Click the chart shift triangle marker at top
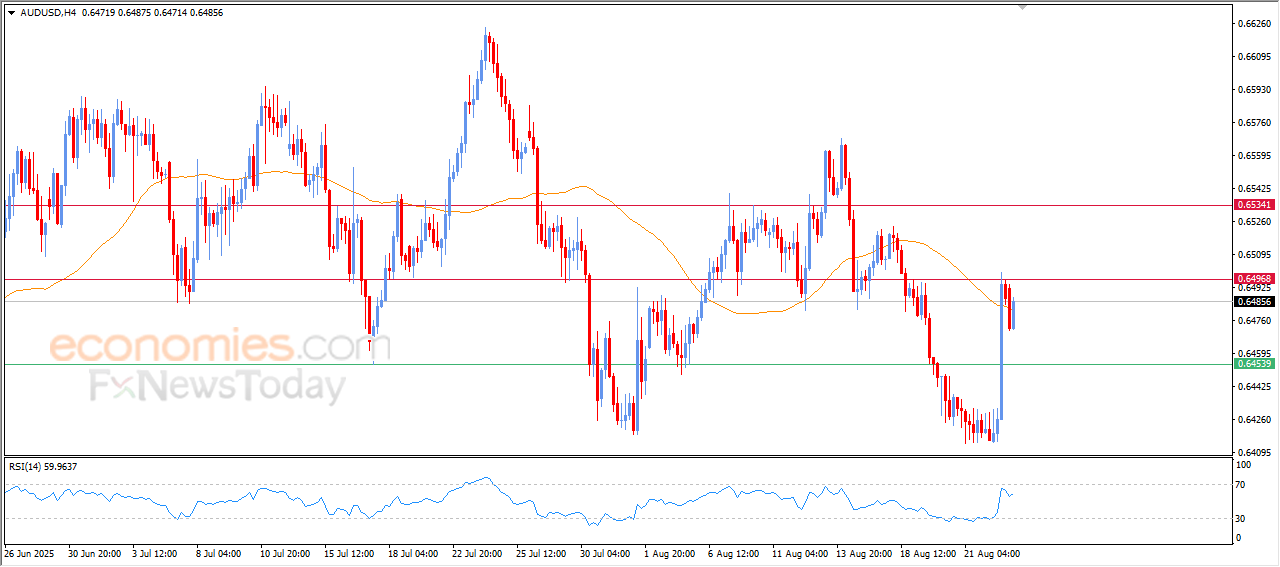 pyautogui.click(x=1022, y=7)
